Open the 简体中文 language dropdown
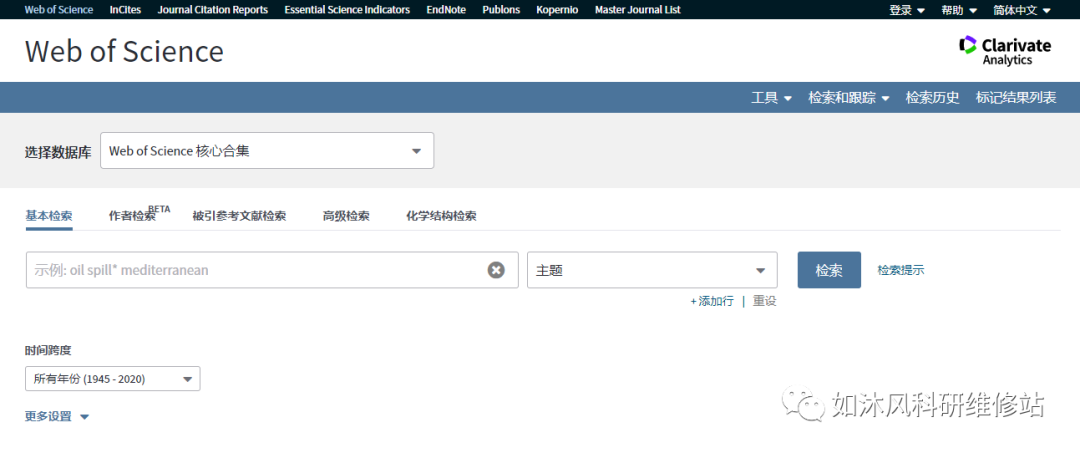The width and height of the screenshot is (1080, 453). pyautogui.click(x=1022, y=10)
